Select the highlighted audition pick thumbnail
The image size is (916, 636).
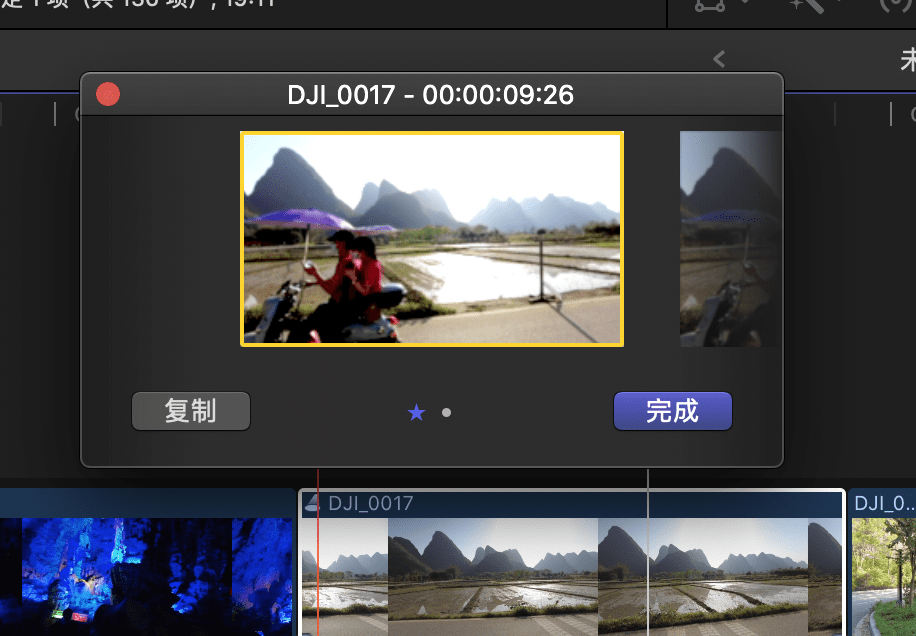pyautogui.click(x=432, y=239)
